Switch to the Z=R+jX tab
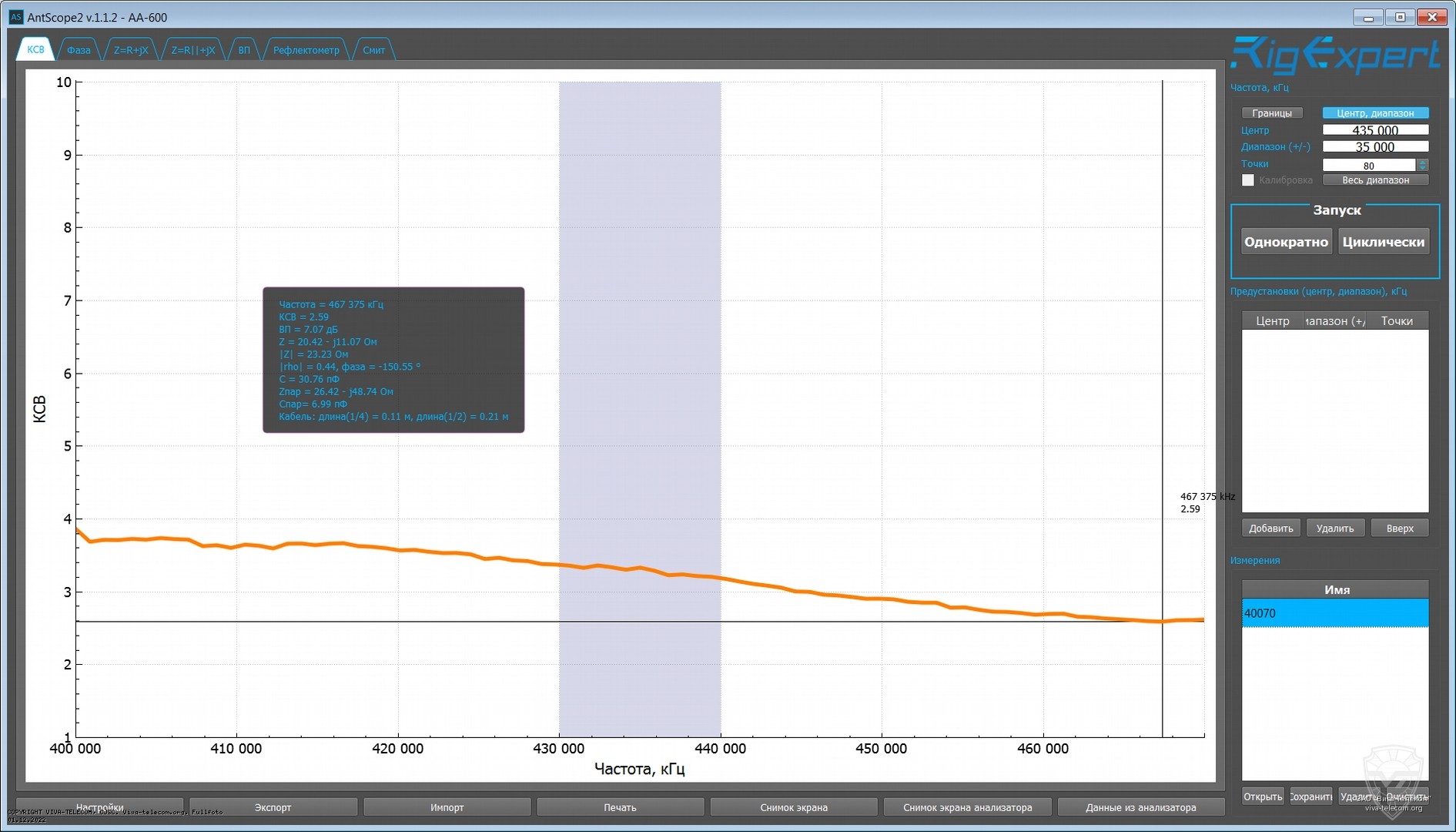1456x832 pixels. coord(131,50)
